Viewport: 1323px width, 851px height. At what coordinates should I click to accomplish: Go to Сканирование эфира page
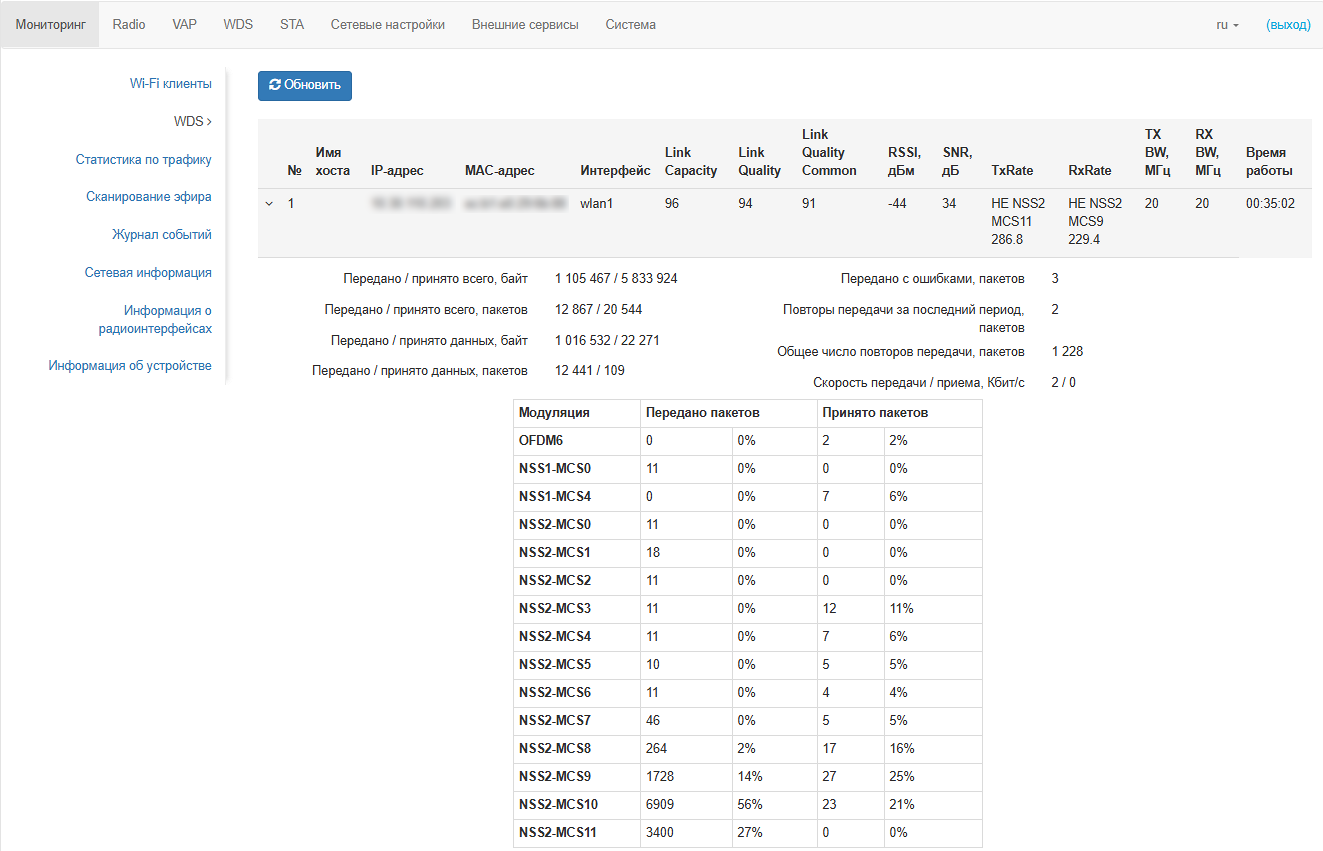pyautogui.click(x=148, y=197)
